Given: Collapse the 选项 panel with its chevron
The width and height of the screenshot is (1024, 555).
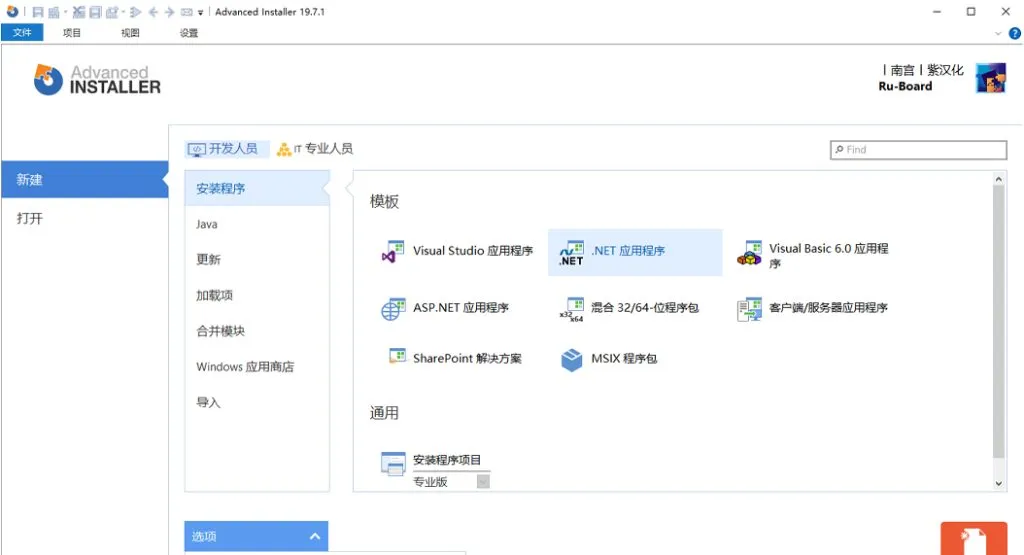Looking at the screenshot, I should (315, 537).
